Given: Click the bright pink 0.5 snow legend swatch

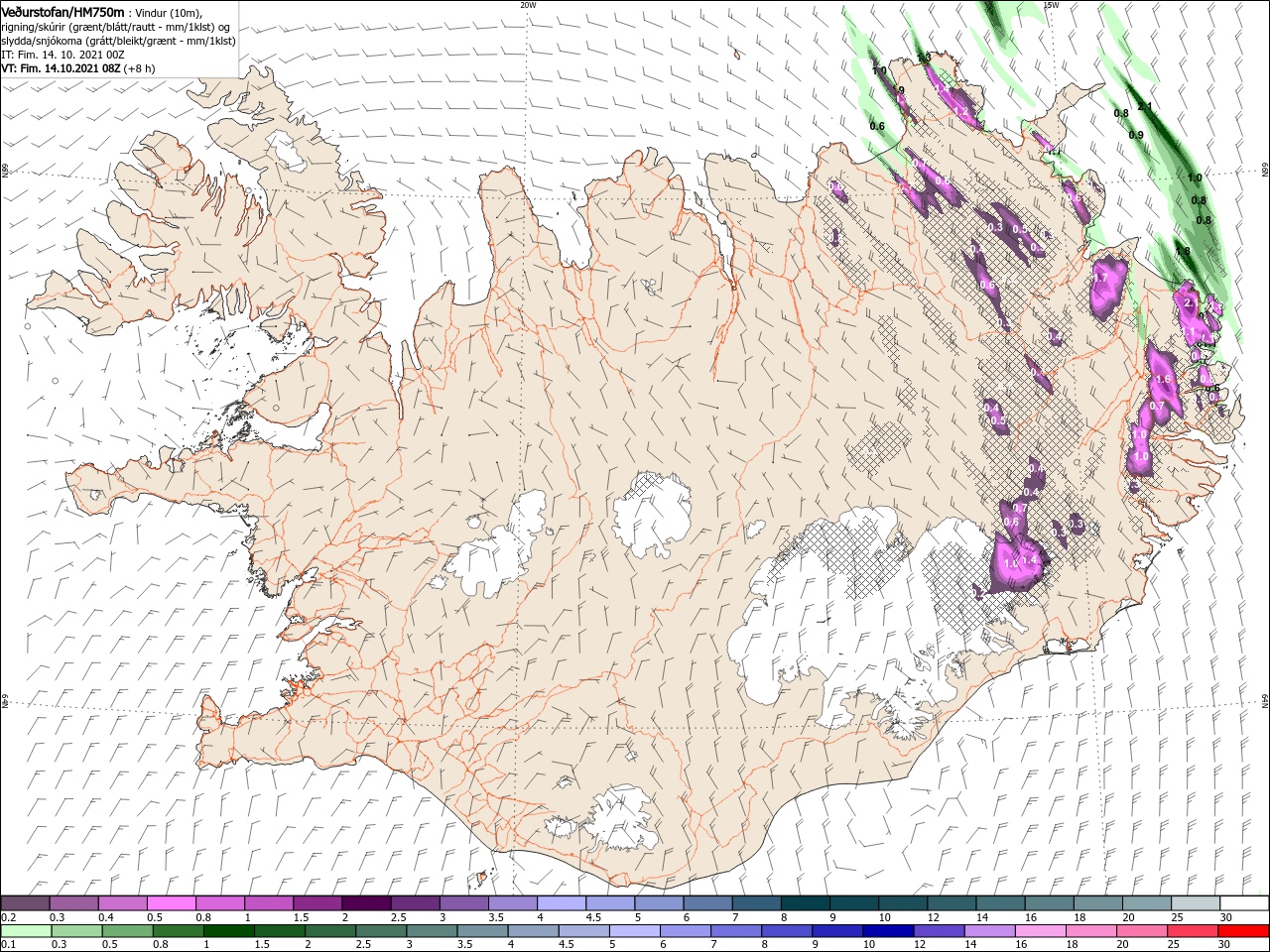Looking at the screenshot, I should [x=172, y=903].
